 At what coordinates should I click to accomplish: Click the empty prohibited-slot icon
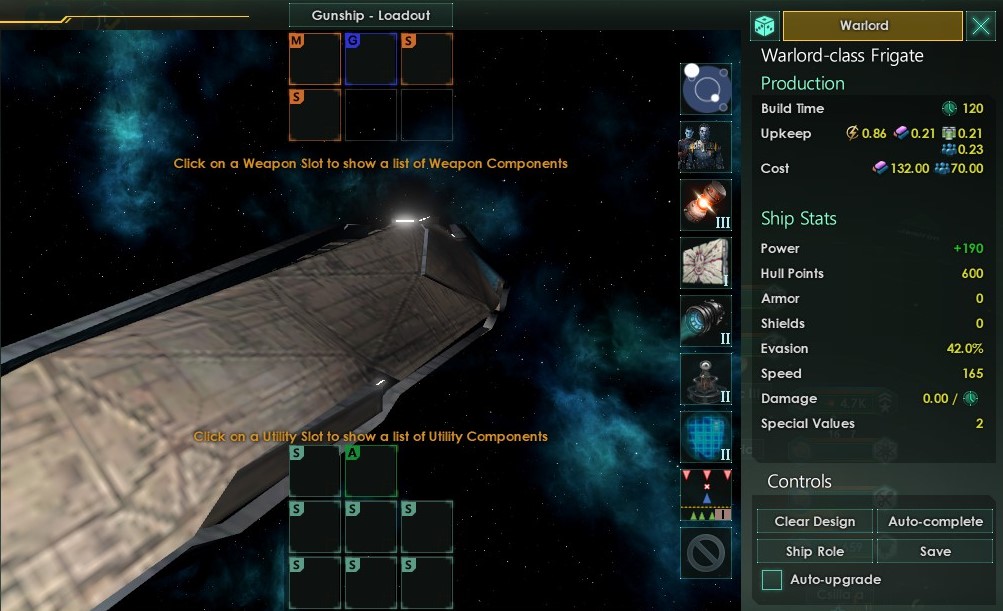706,553
